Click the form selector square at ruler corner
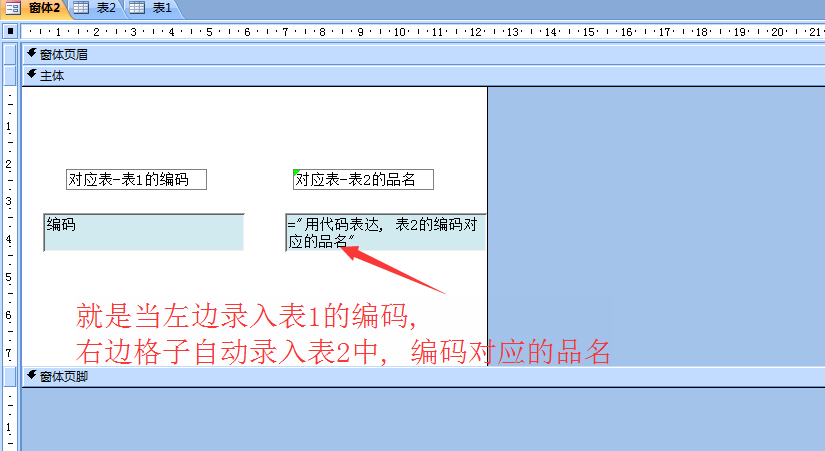 [x=10, y=32]
